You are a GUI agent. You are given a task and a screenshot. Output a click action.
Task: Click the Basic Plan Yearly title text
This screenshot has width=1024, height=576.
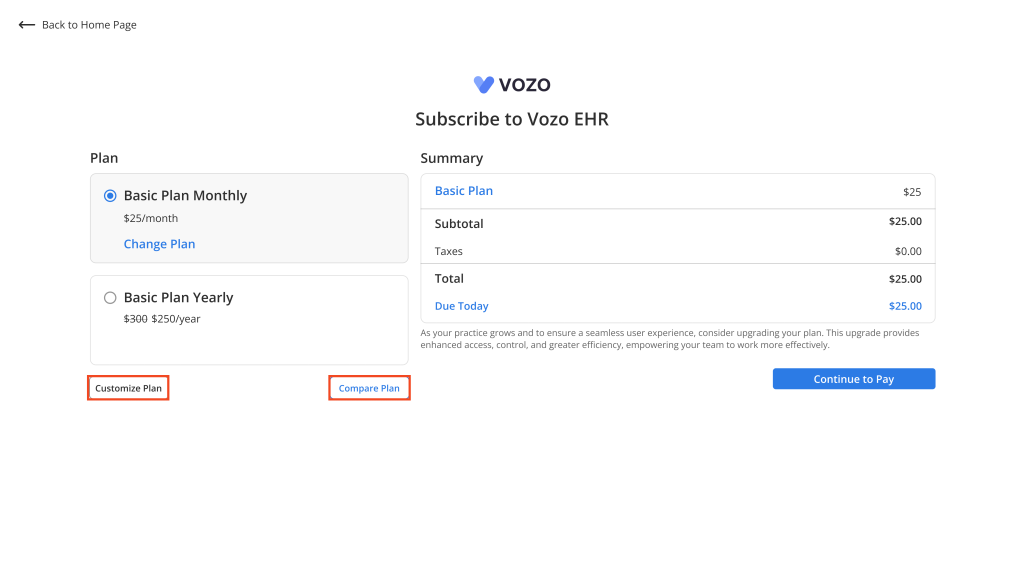tap(178, 297)
